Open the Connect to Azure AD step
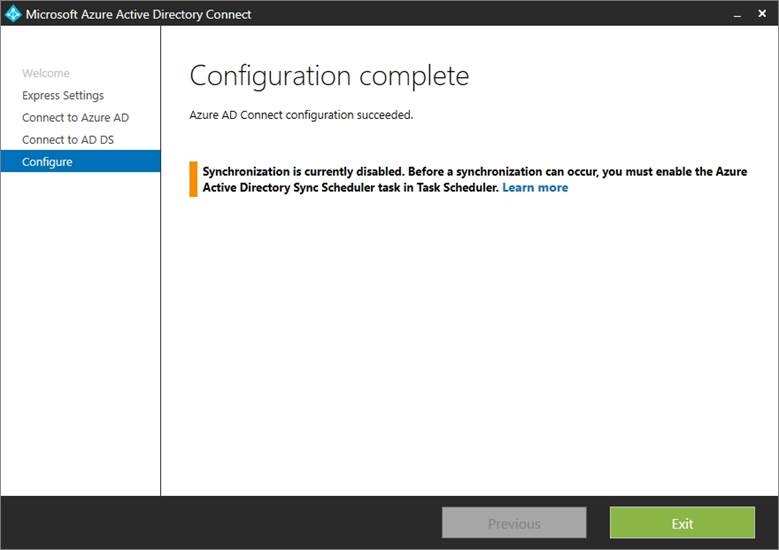 pyautogui.click(x=76, y=118)
